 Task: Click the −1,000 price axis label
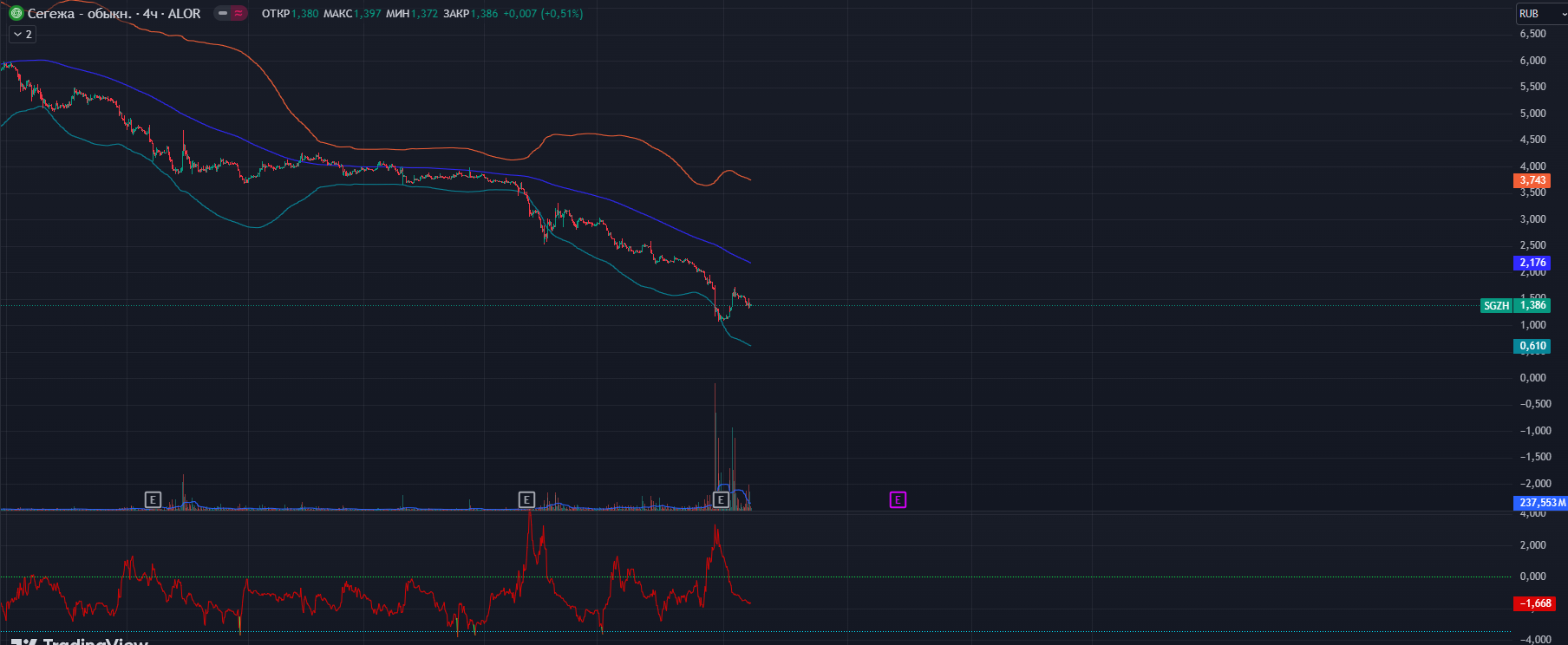point(1535,431)
